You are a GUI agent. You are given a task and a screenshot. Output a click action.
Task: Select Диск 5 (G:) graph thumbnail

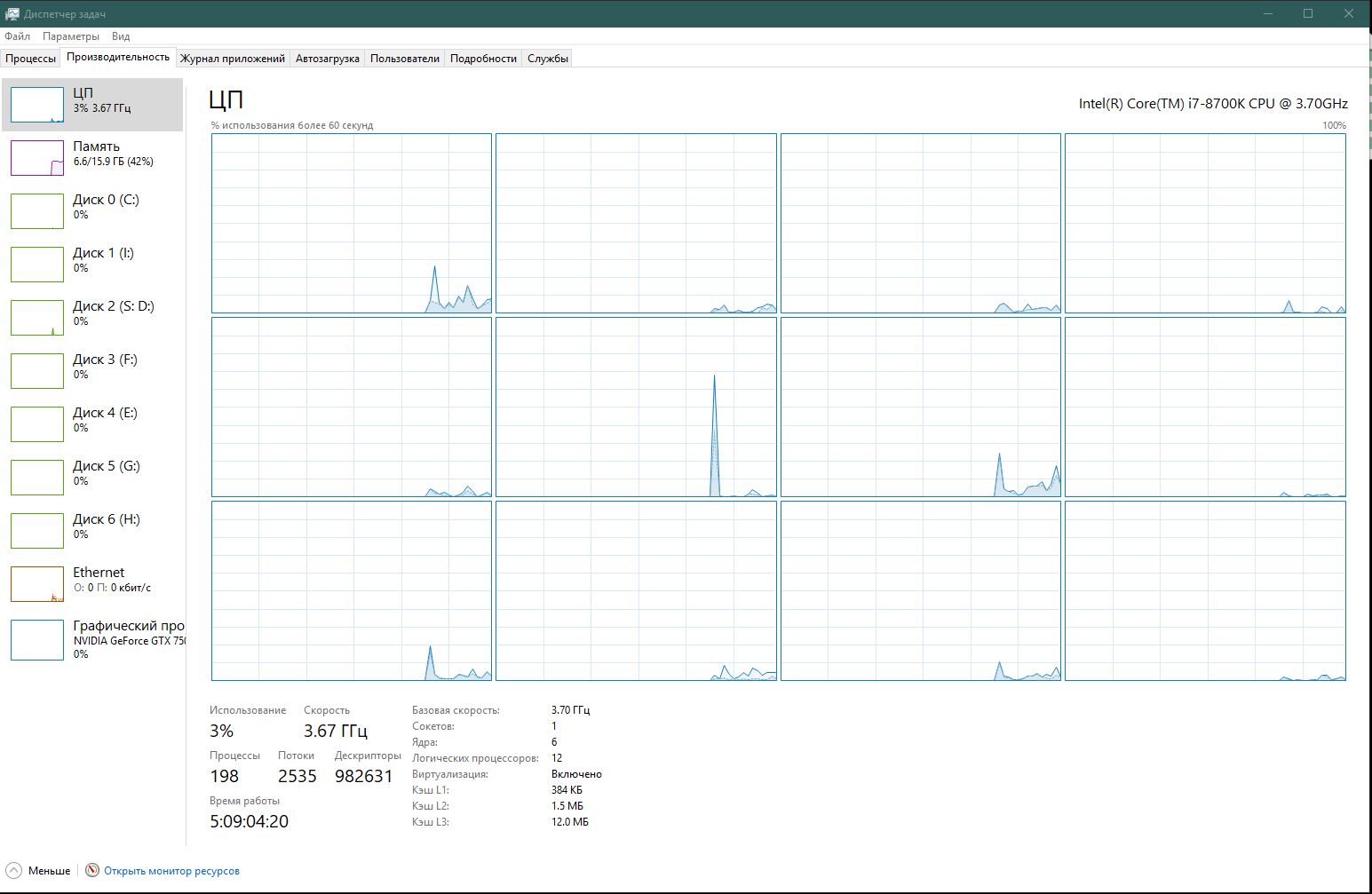(x=37, y=478)
